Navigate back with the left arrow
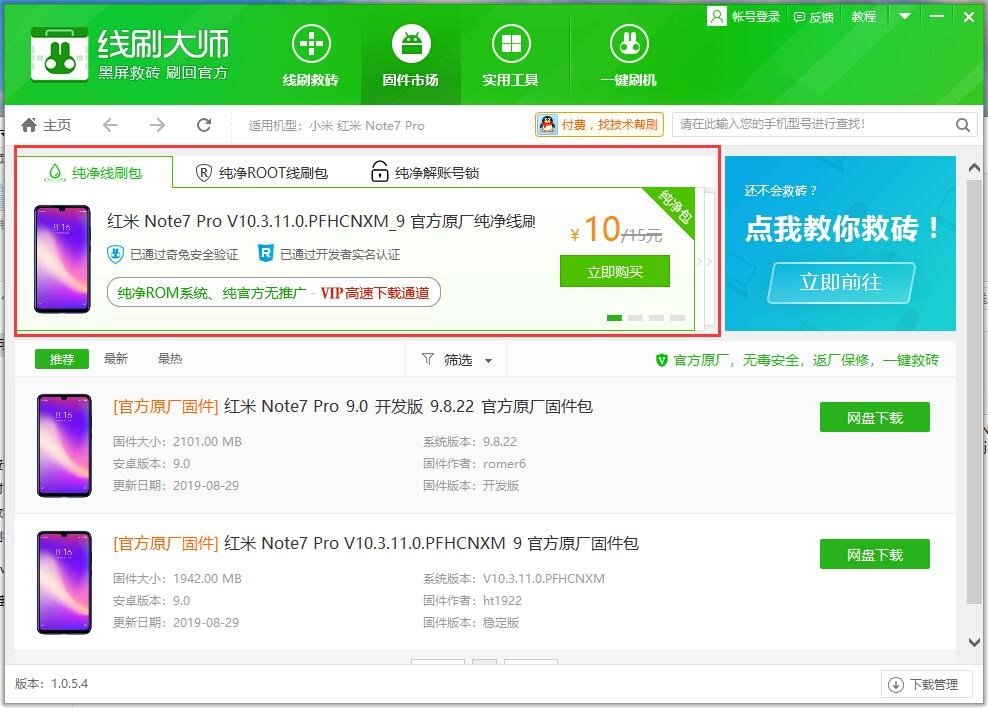This screenshot has width=988, height=708. click(x=110, y=125)
